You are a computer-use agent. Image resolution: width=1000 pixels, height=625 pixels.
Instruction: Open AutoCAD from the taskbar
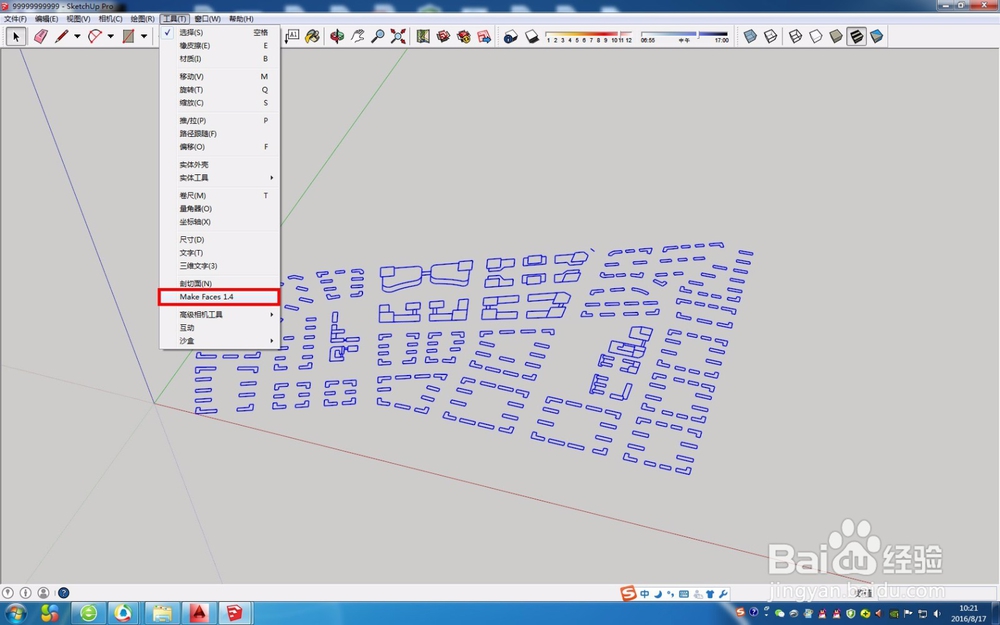pyautogui.click(x=200, y=614)
